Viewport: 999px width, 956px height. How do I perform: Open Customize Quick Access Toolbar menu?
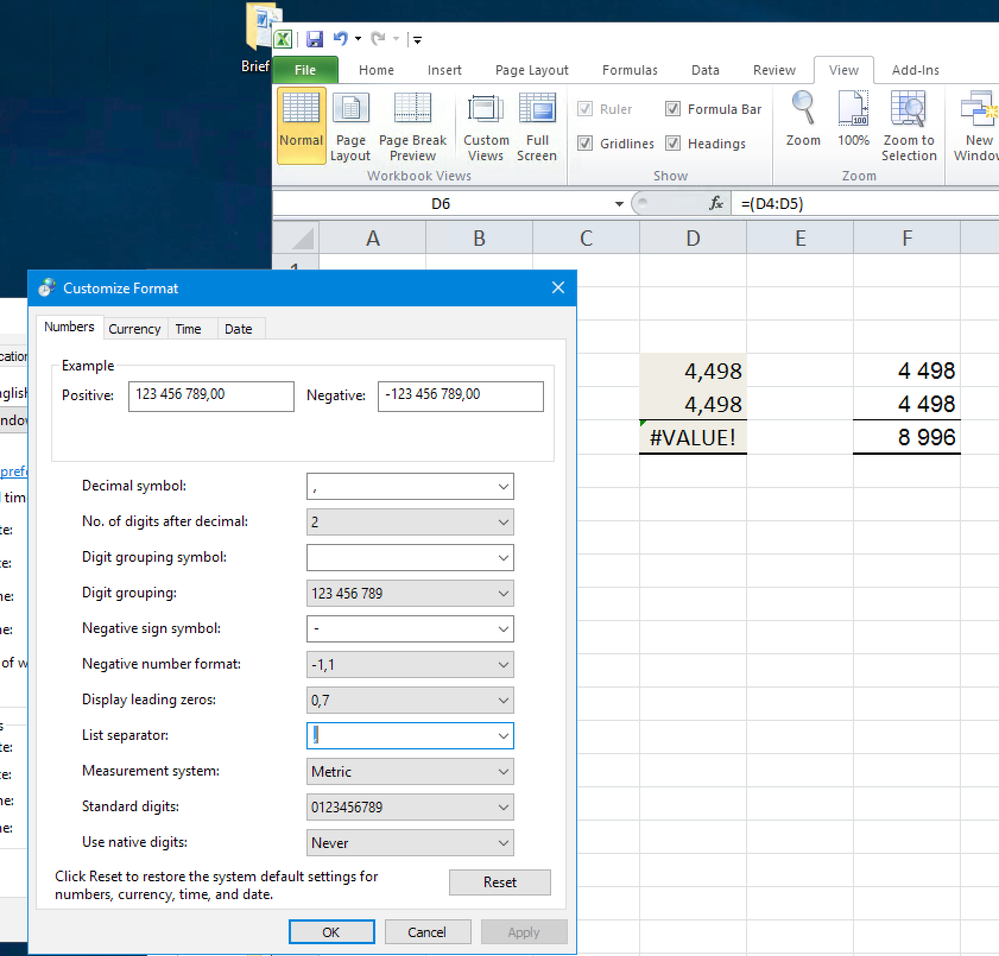(417, 40)
